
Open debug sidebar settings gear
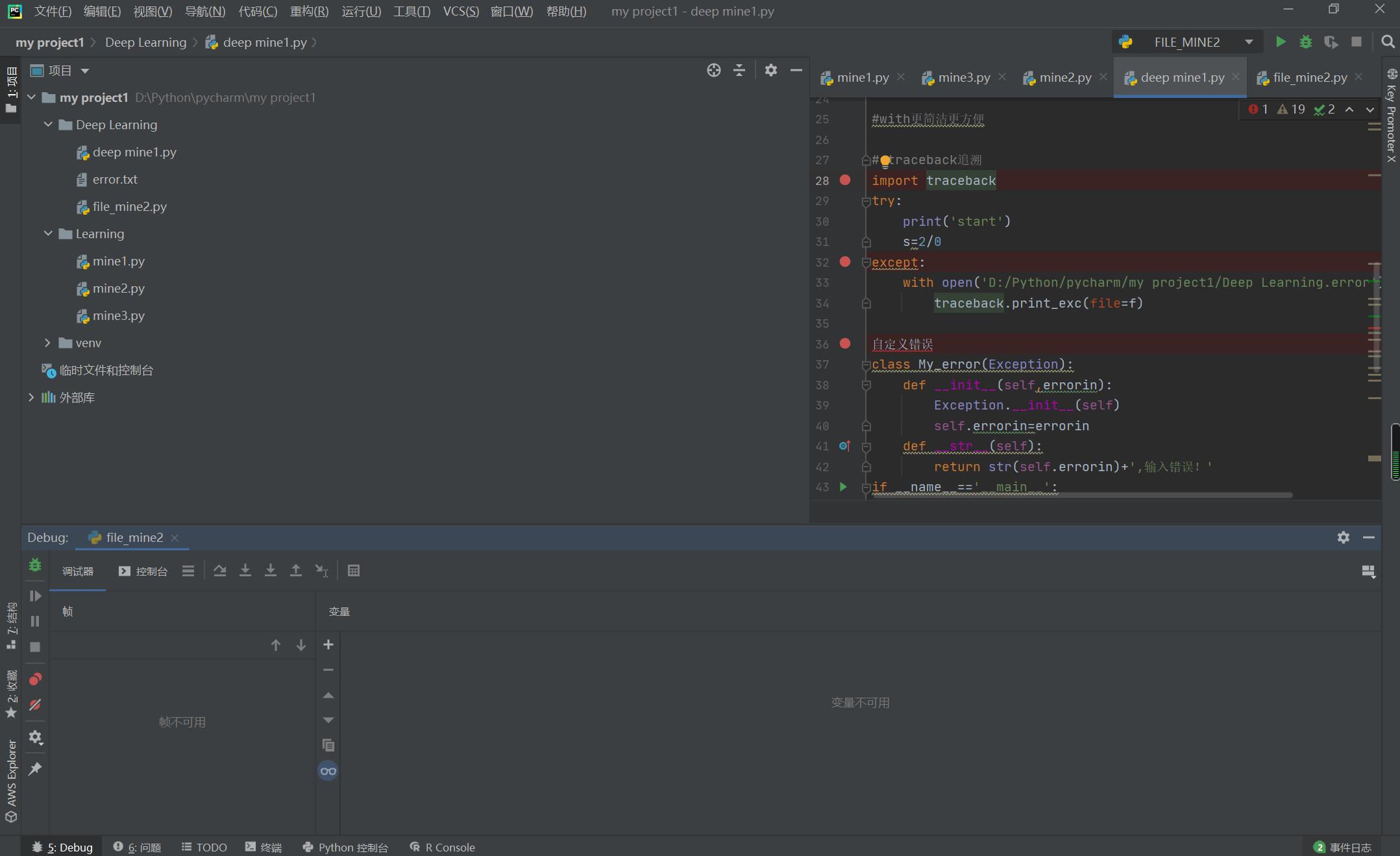coord(35,737)
